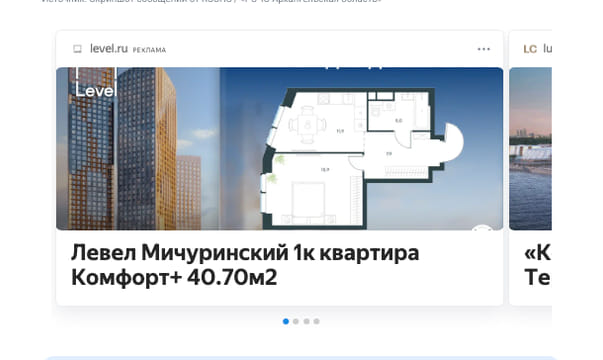Select the first carousel pagination dot
This screenshot has width=603, height=360.
(286, 321)
